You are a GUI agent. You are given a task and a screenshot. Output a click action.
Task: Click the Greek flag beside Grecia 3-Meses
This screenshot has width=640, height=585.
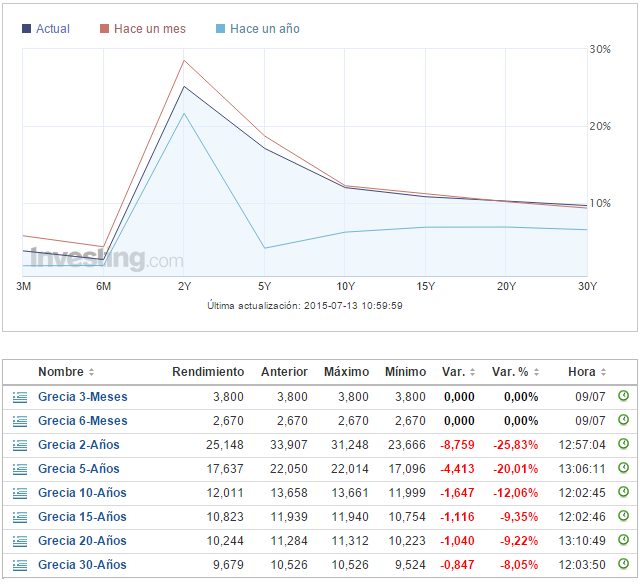click(19, 397)
